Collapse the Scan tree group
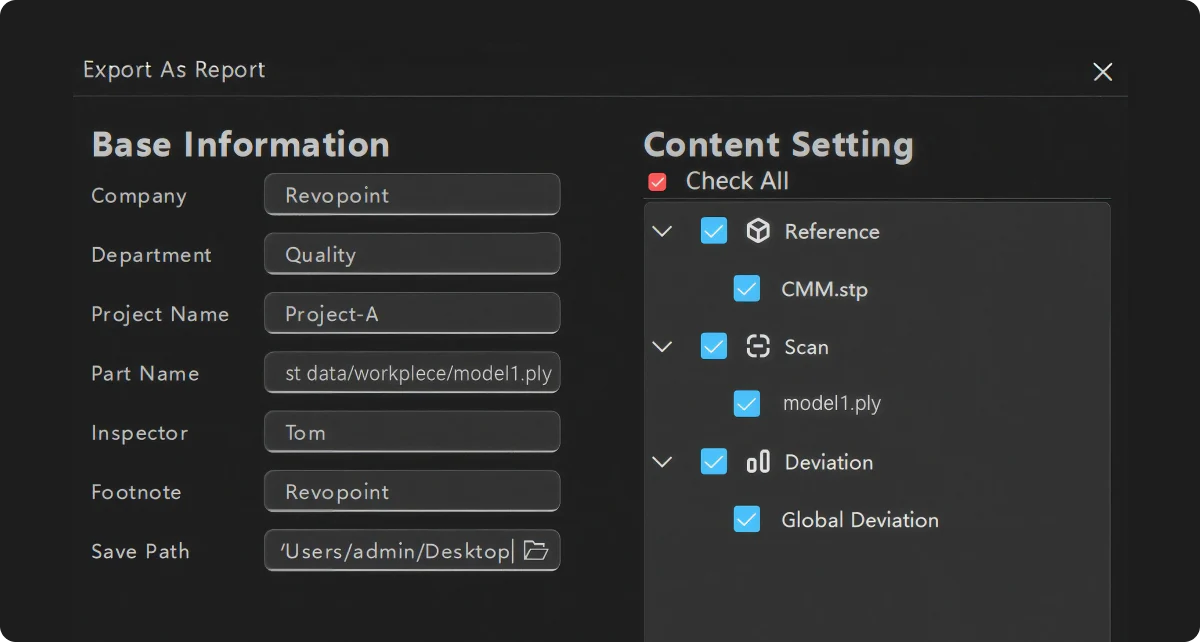This screenshot has width=1200, height=642. [x=662, y=347]
